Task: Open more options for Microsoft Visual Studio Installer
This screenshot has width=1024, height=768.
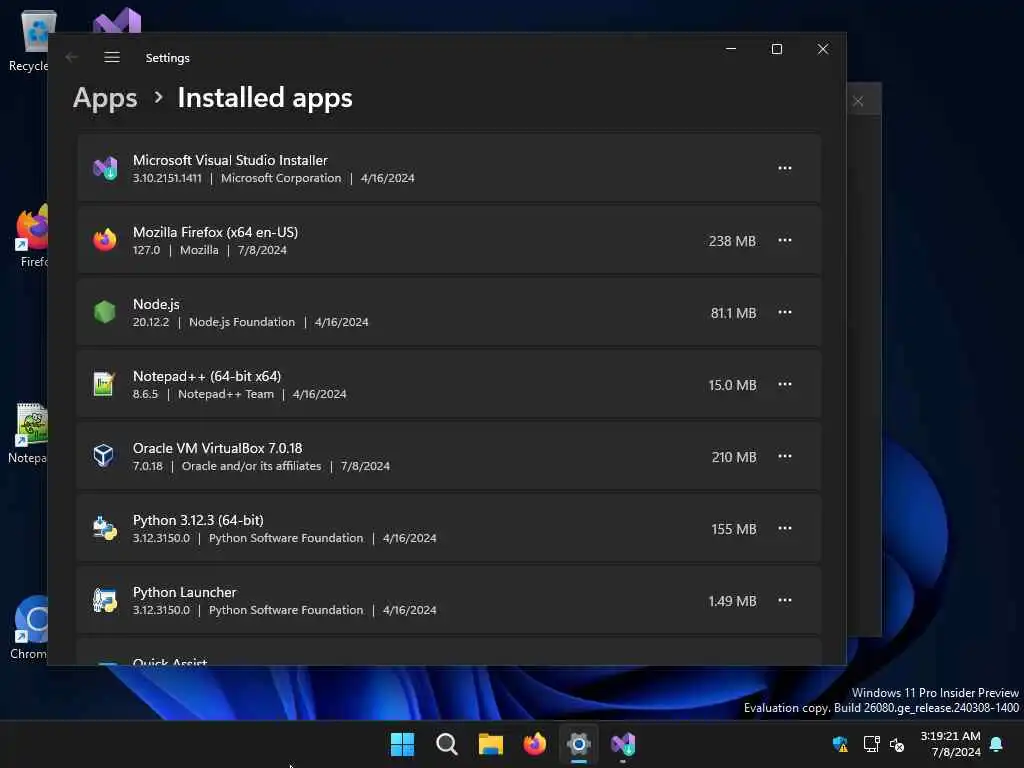Action: tap(784, 168)
